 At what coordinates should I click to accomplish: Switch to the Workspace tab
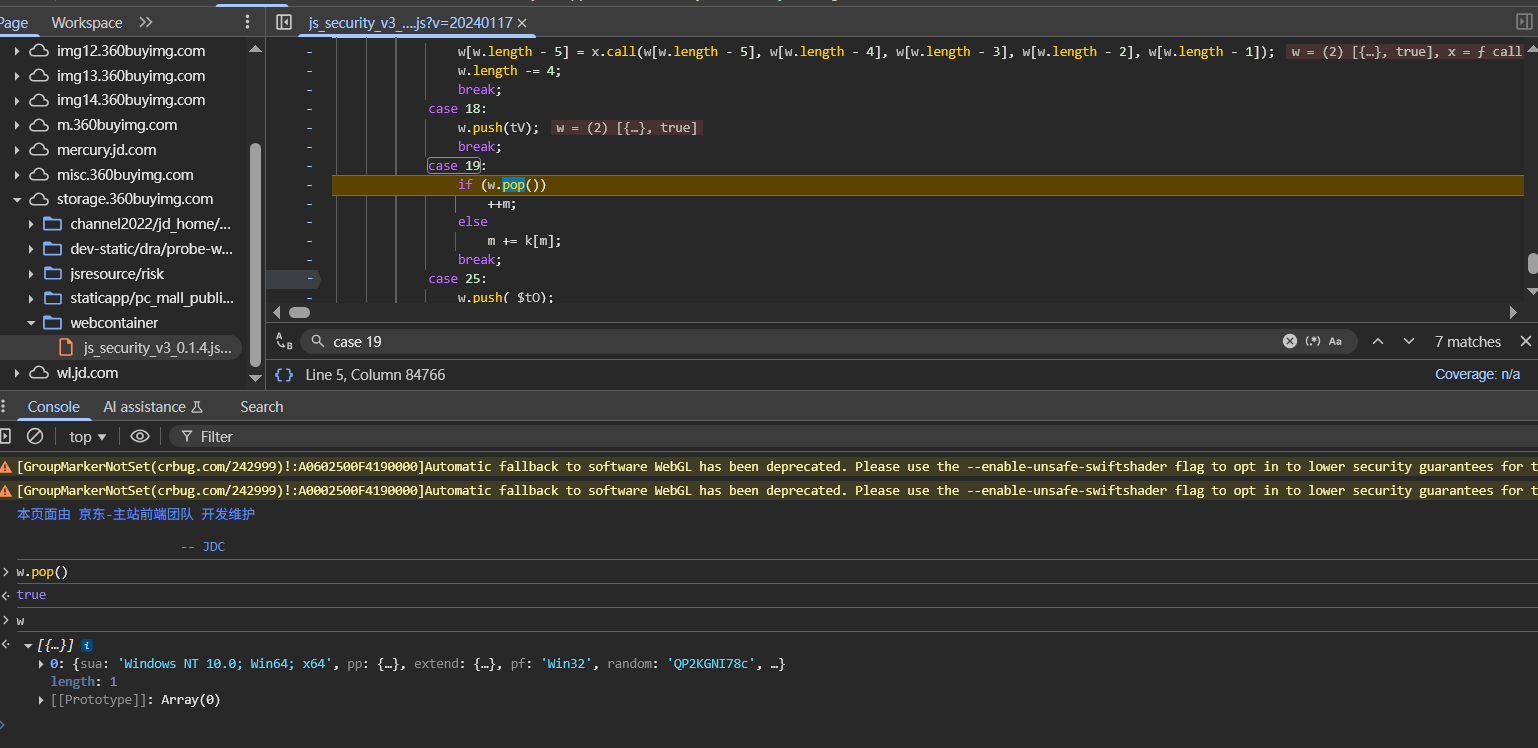87,22
